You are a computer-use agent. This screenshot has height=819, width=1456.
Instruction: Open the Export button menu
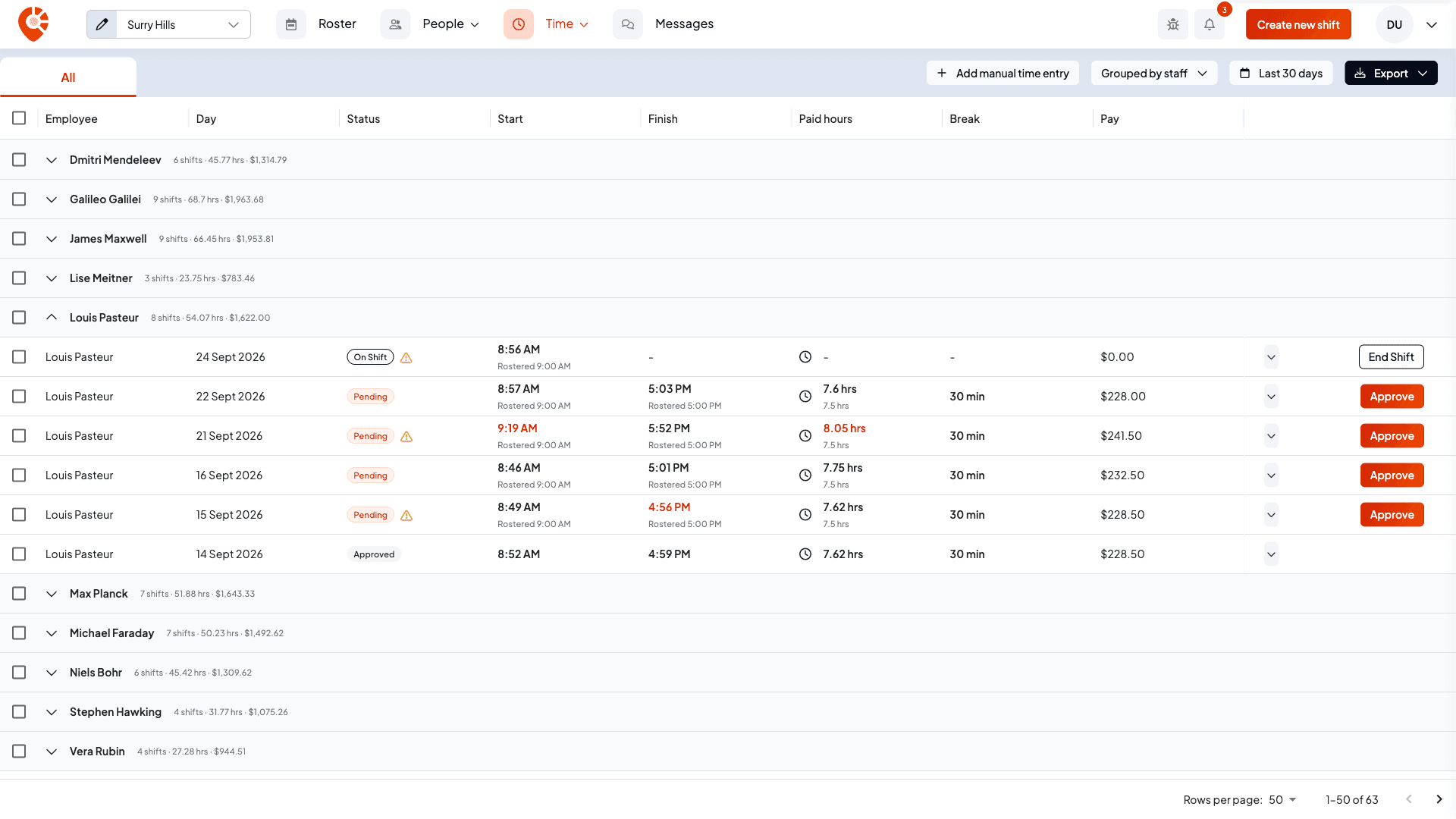pyautogui.click(x=1391, y=73)
